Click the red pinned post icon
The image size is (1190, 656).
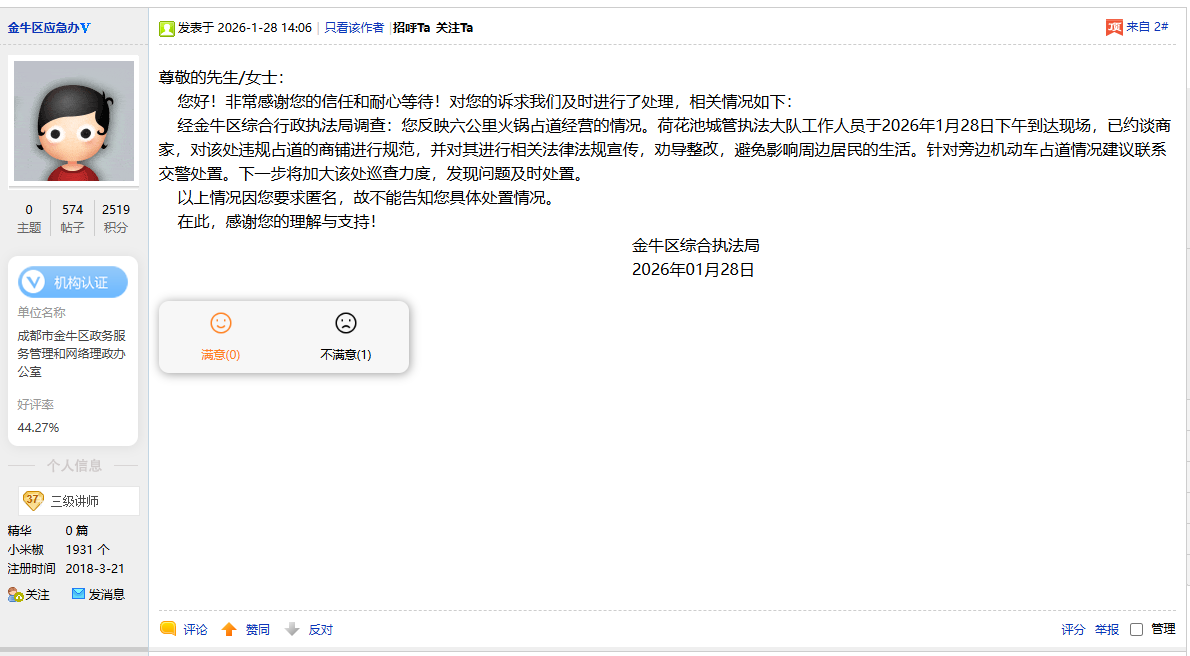point(1114,27)
